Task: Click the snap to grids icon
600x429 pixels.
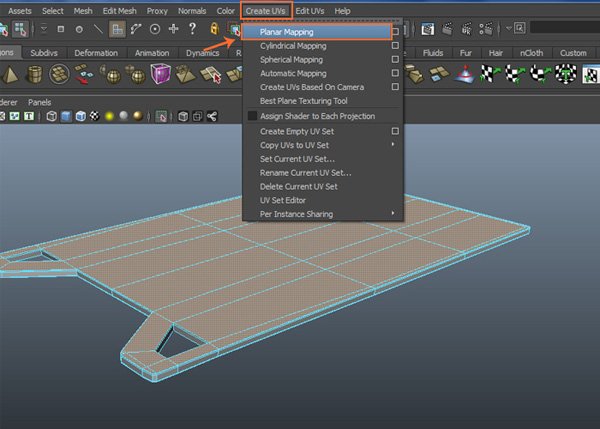Action: (117, 29)
